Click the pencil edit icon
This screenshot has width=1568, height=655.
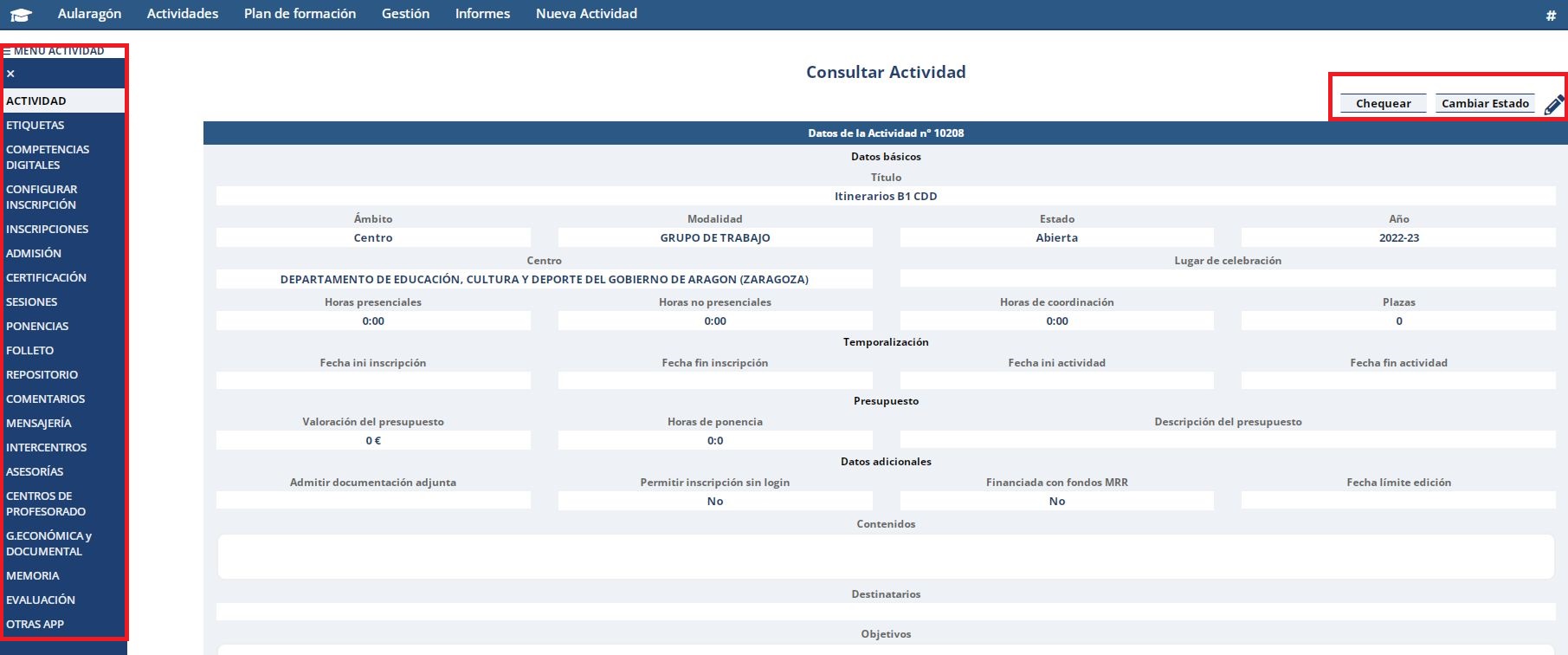click(1554, 105)
